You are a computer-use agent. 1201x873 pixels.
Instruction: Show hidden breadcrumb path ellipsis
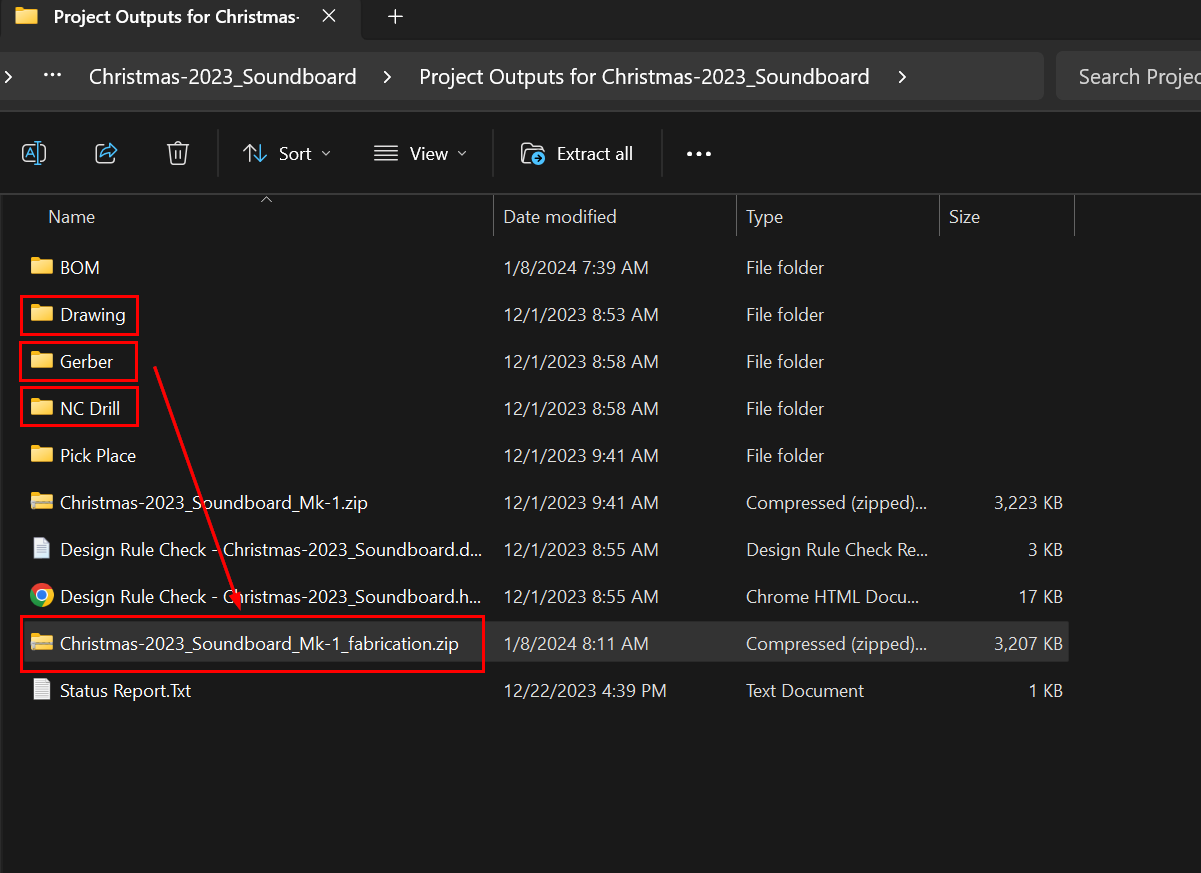pyautogui.click(x=53, y=77)
